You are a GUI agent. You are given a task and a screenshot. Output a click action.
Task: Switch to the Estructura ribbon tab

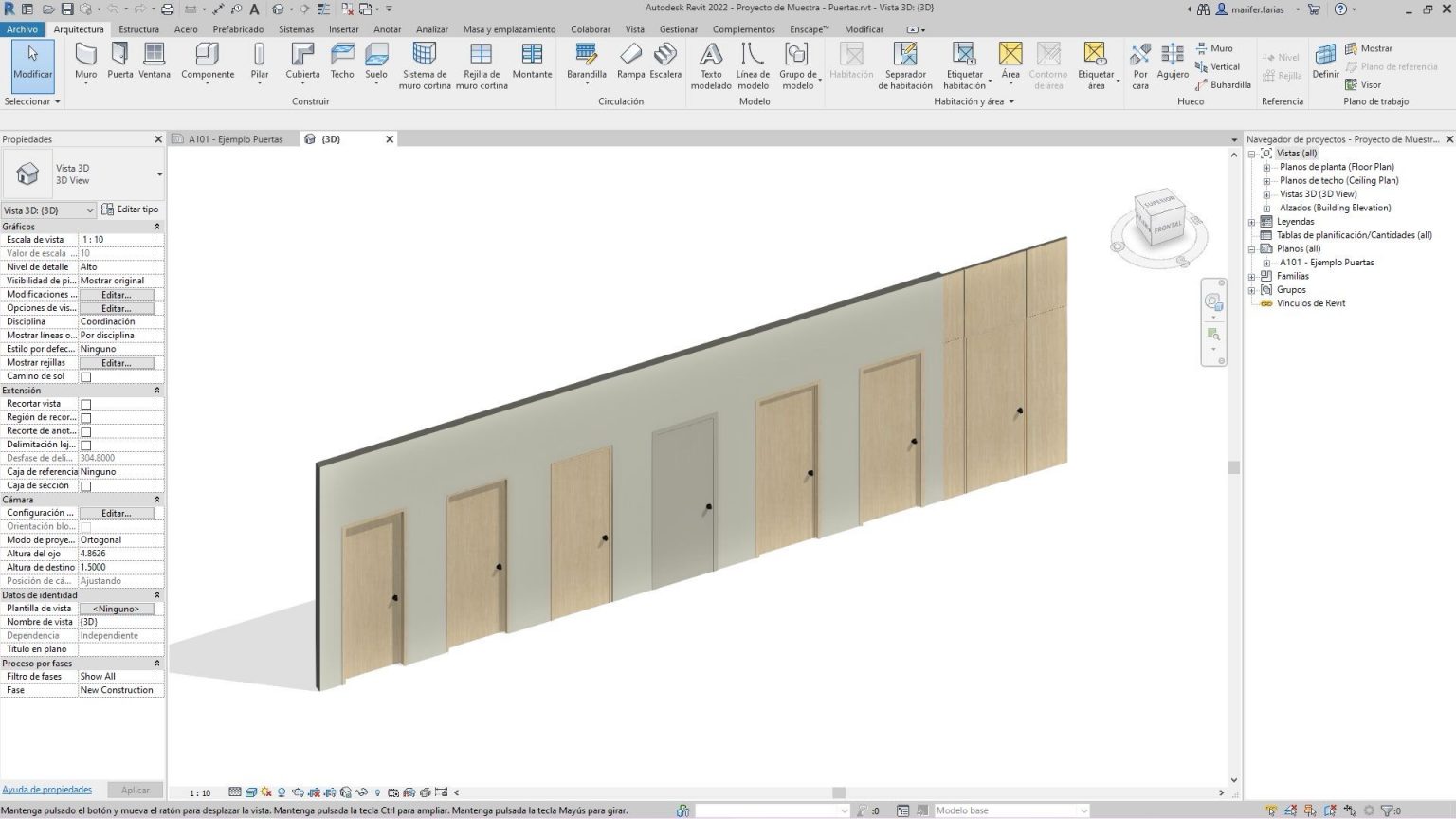[x=138, y=28]
